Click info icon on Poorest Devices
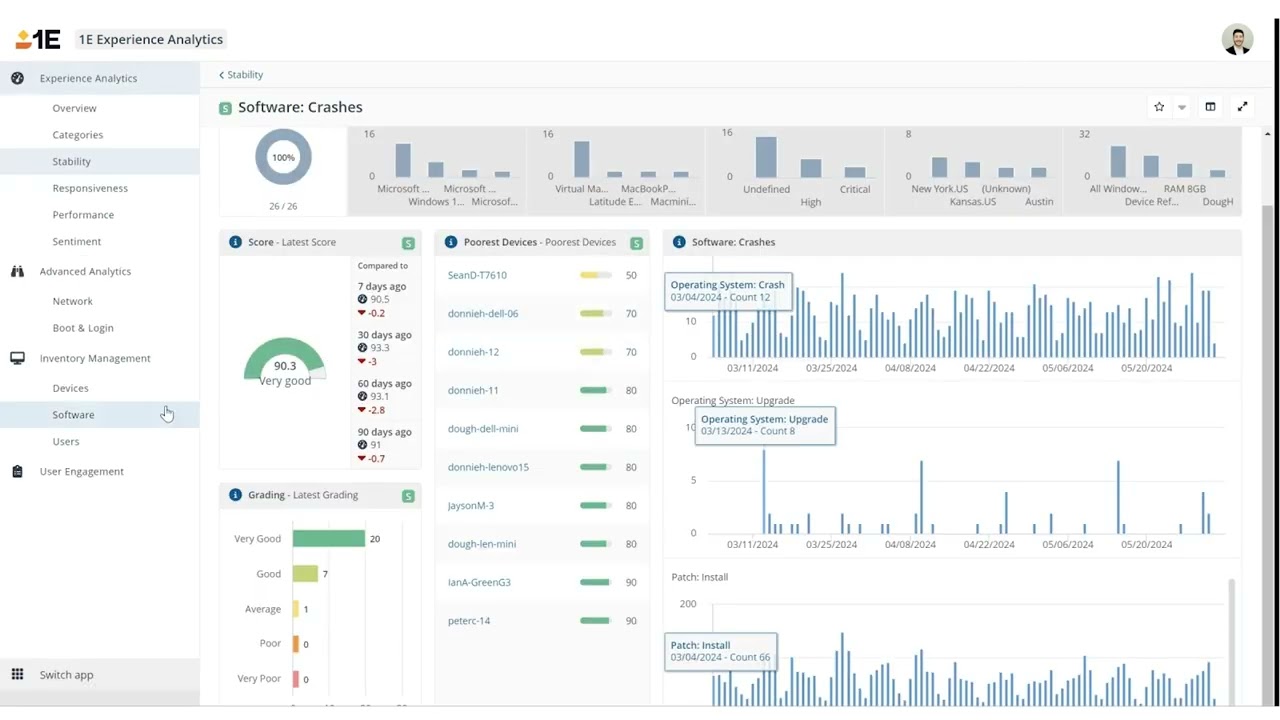The image size is (1280, 720). (451, 242)
